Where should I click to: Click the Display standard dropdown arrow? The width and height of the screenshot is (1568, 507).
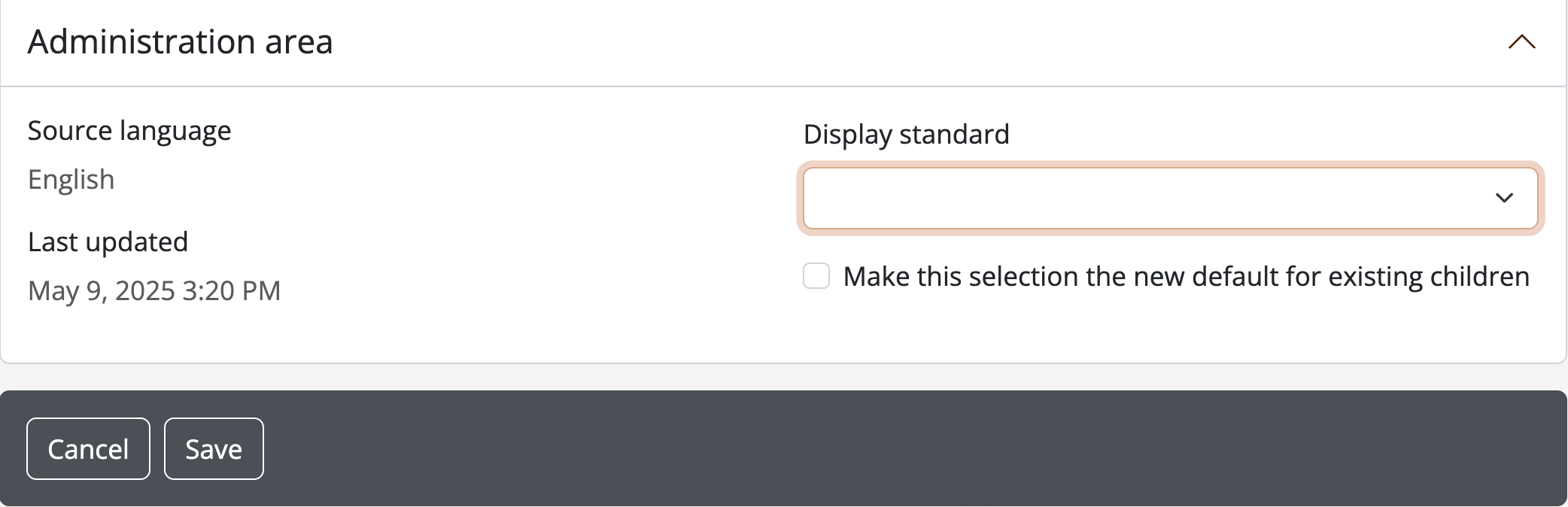1504,198
